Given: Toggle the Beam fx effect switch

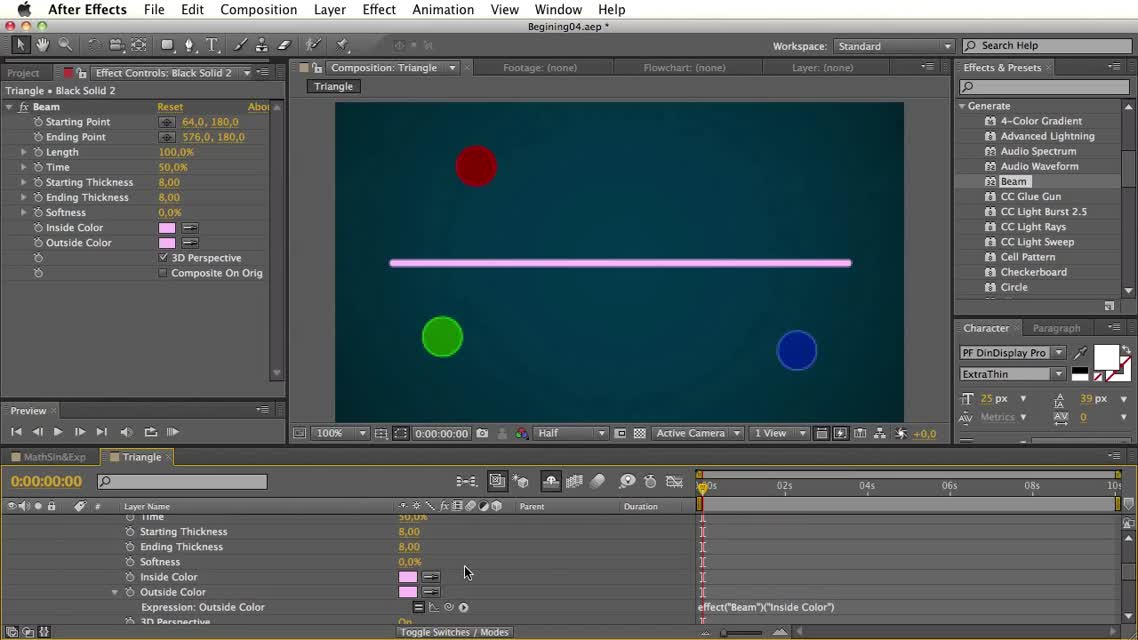Looking at the screenshot, I should pos(23,107).
